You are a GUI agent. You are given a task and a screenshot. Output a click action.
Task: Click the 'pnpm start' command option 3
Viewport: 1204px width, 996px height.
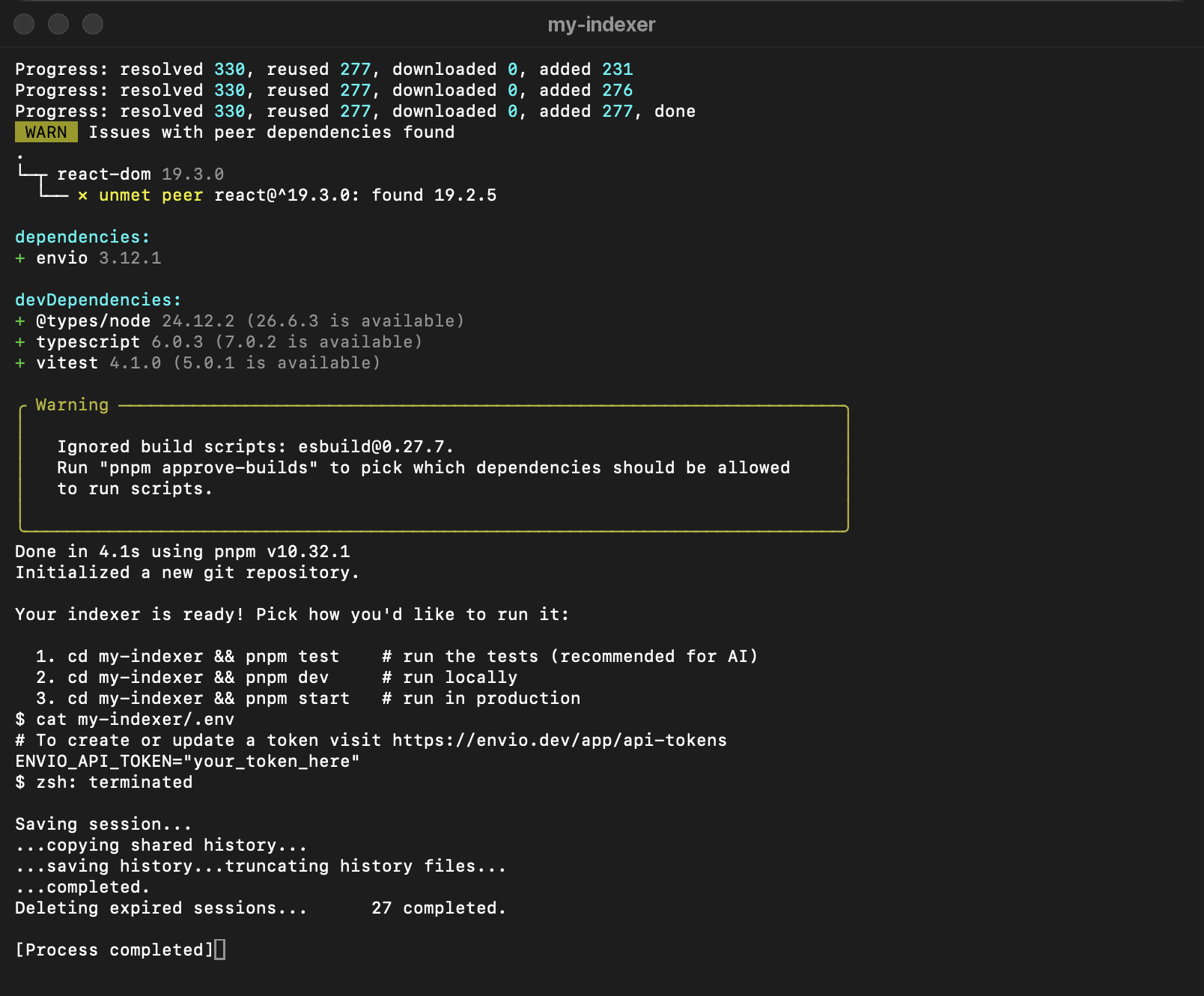[x=297, y=699]
